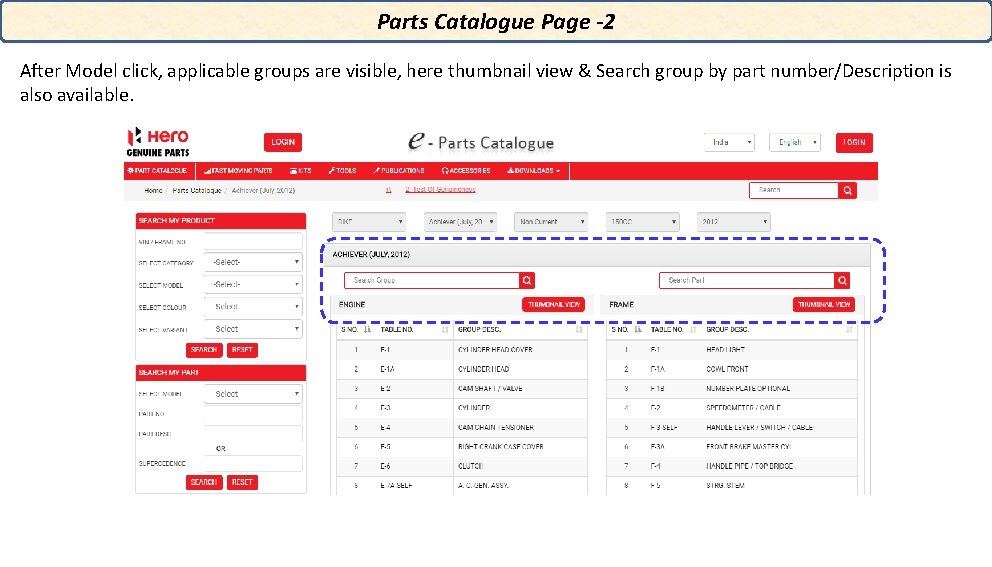Click Engine Thumbnail View button
Viewport: 992px width, 567px height.
[x=554, y=305]
